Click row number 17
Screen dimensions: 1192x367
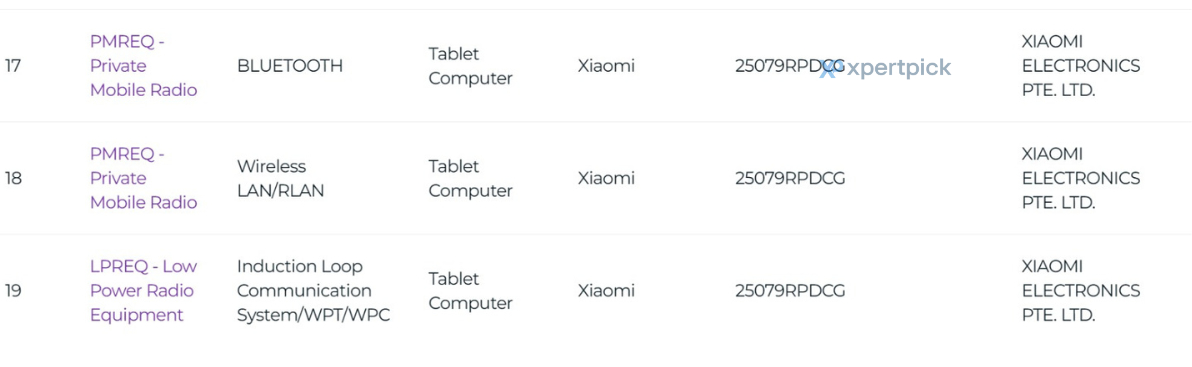tap(13, 66)
